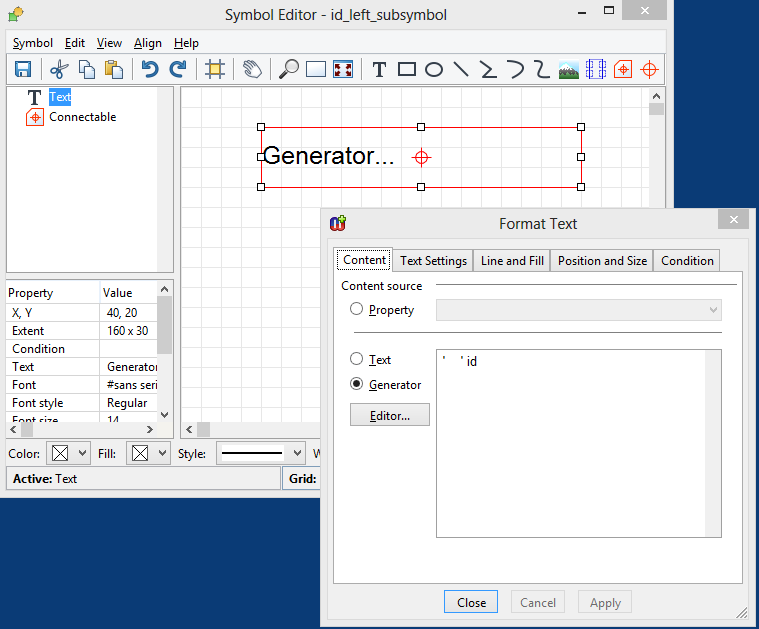Open the Color dropdown

coord(69,453)
